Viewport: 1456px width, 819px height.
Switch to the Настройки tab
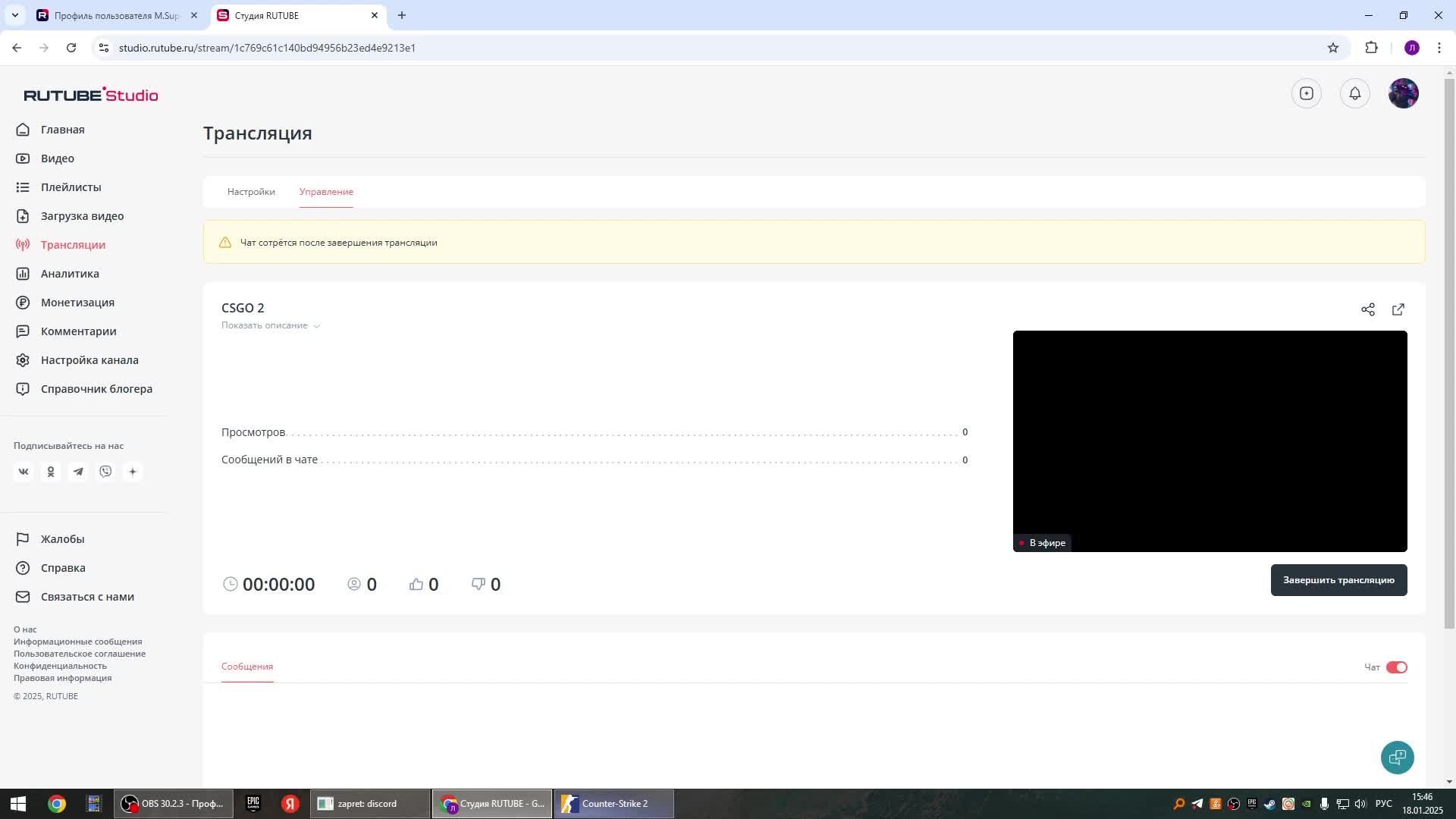tap(251, 192)
